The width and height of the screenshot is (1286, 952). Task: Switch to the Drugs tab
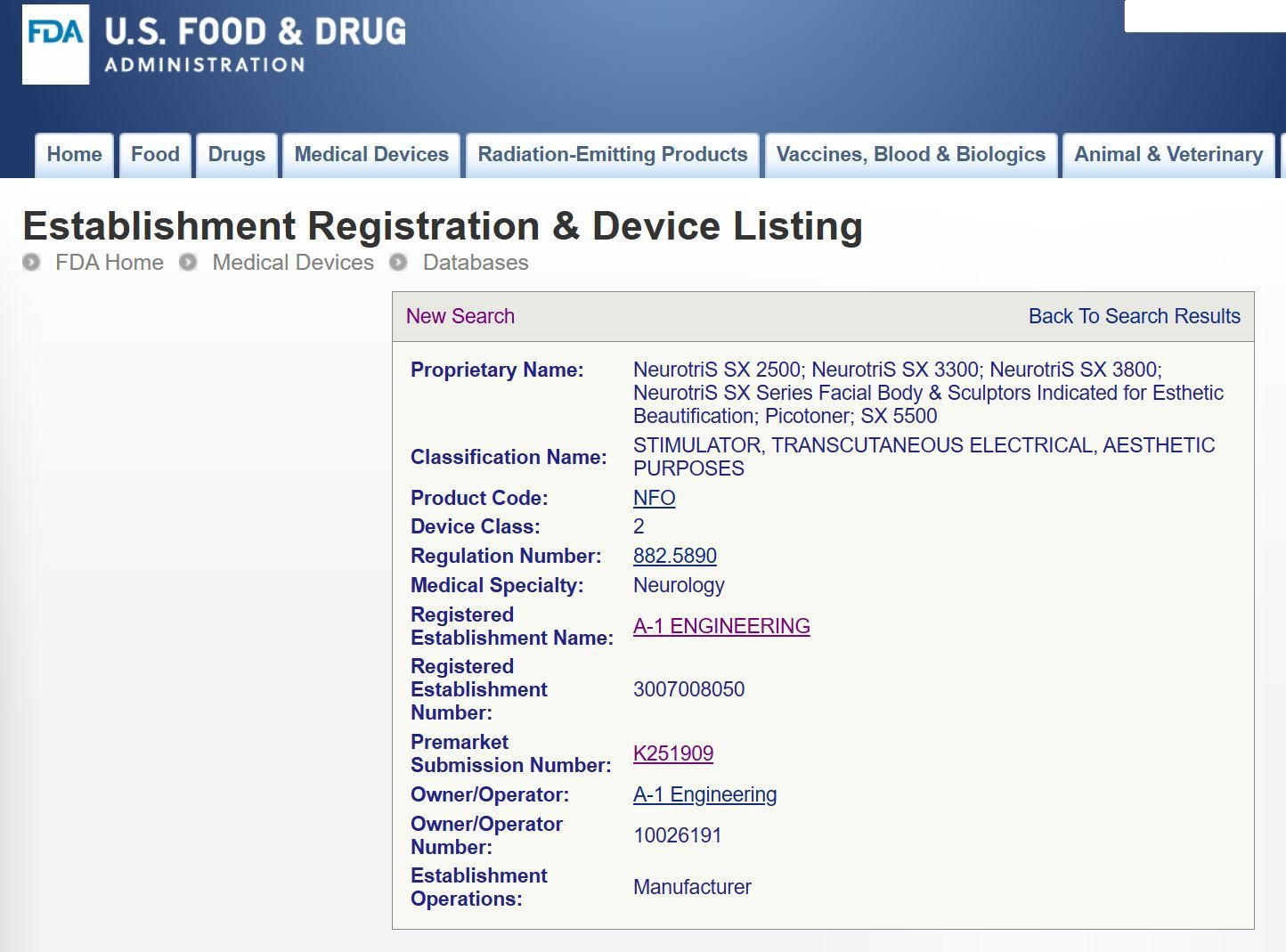point(237,155)
